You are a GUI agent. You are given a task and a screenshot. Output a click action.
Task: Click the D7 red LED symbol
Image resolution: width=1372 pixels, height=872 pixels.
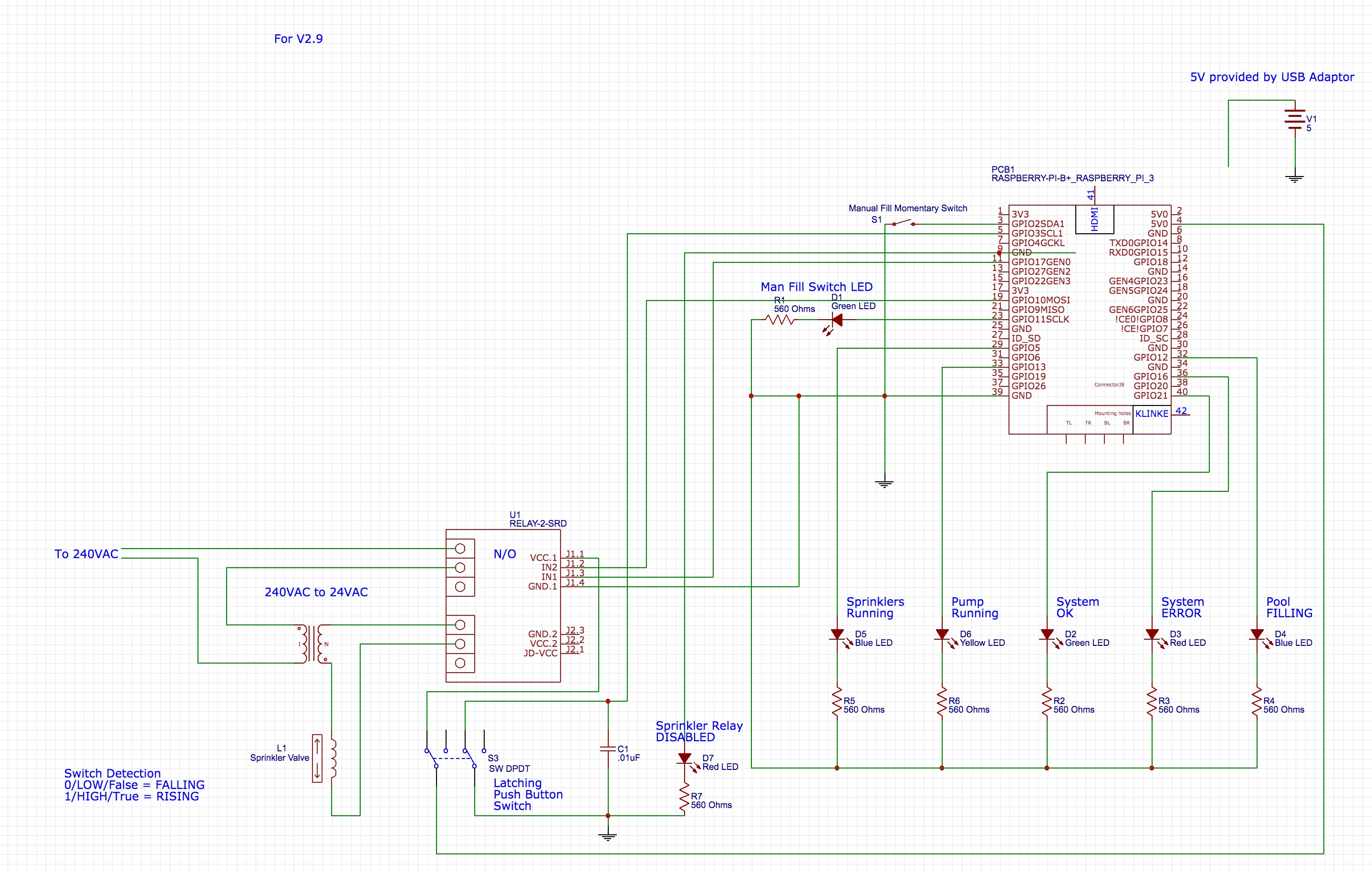pyautogui.click(x=684, y=758)
